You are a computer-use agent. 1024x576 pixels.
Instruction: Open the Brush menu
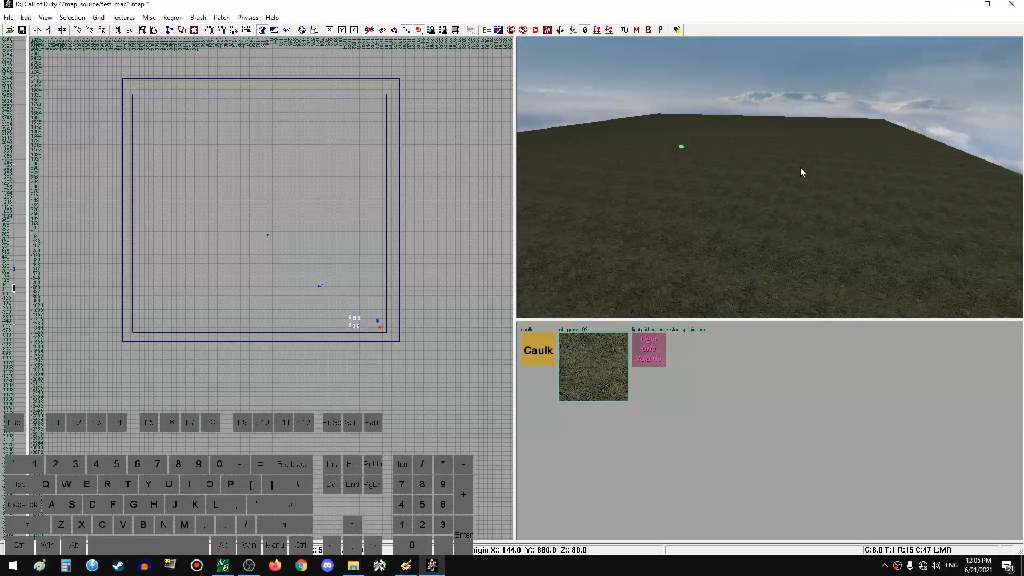(x=198, y=18)
